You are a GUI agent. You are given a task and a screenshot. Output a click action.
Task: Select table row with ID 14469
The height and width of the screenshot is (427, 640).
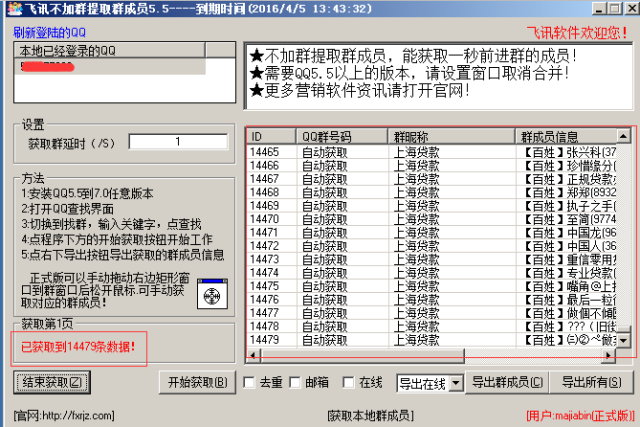[x=432, y=206]
